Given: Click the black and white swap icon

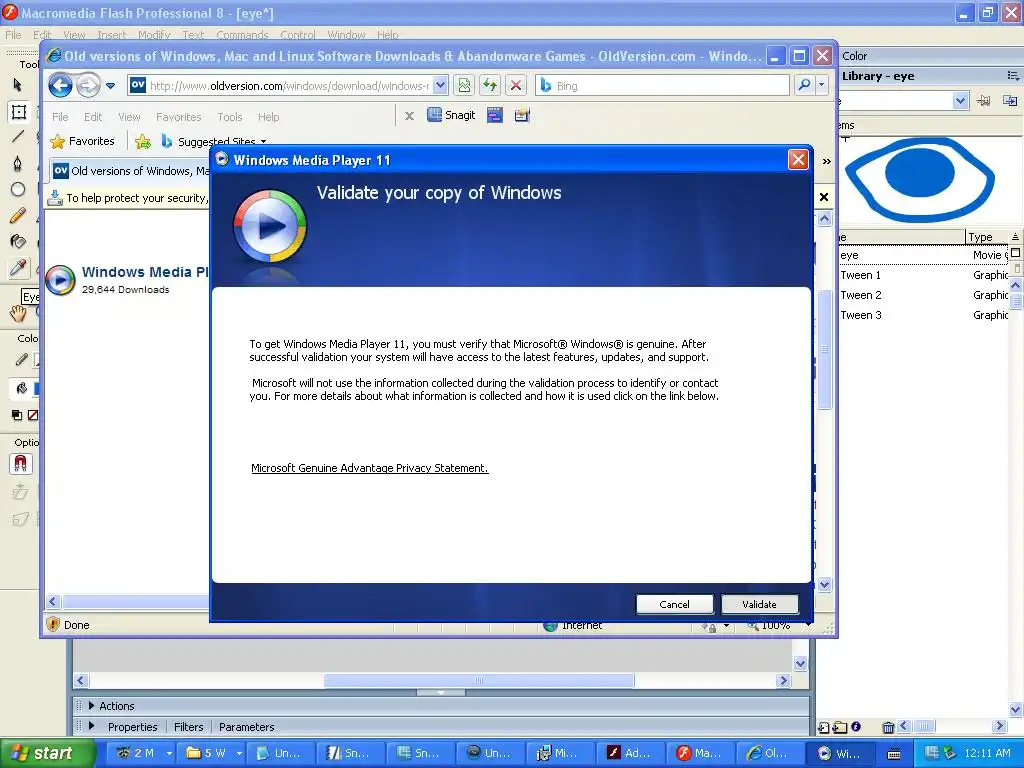Looking at the screenshot, I should coord(17,415).
